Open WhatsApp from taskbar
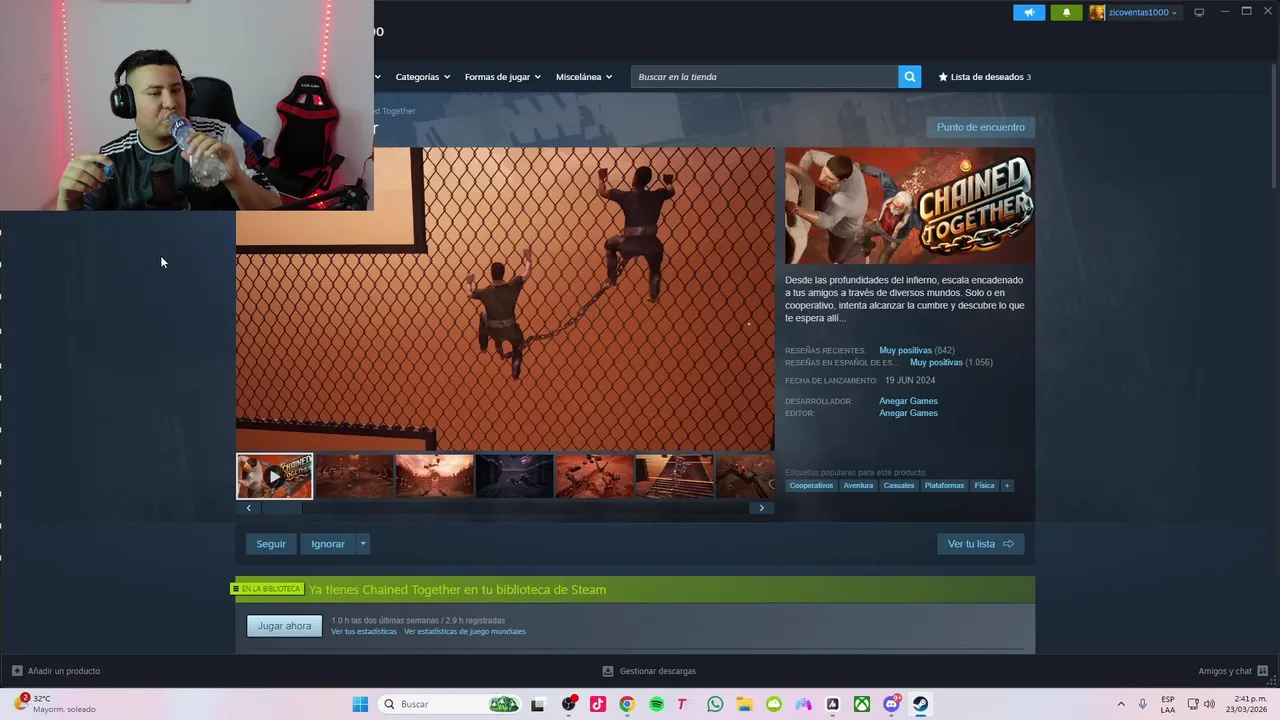Viewport: 1280px width, 720px height. 715,704
